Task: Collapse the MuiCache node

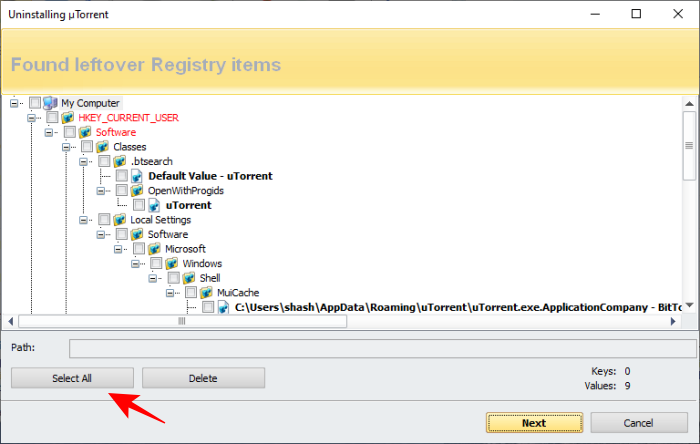Action: (170, 293)
